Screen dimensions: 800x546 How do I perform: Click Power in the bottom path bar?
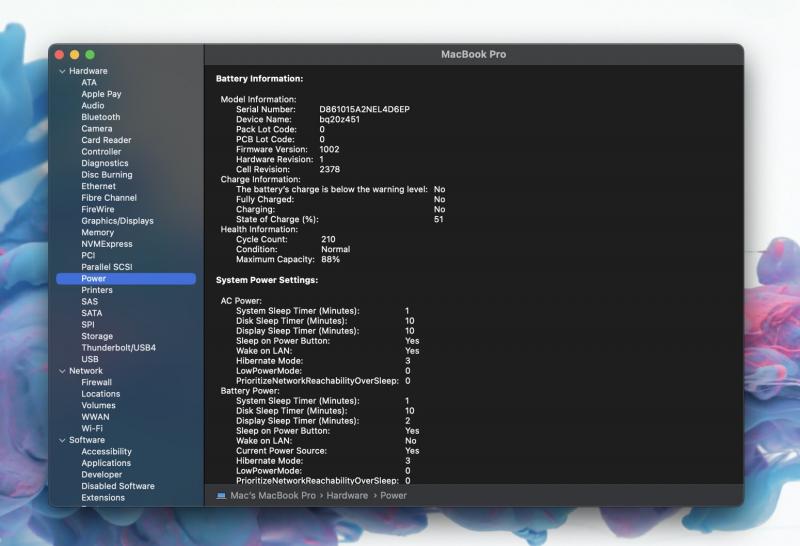click(x=393, y=495)
